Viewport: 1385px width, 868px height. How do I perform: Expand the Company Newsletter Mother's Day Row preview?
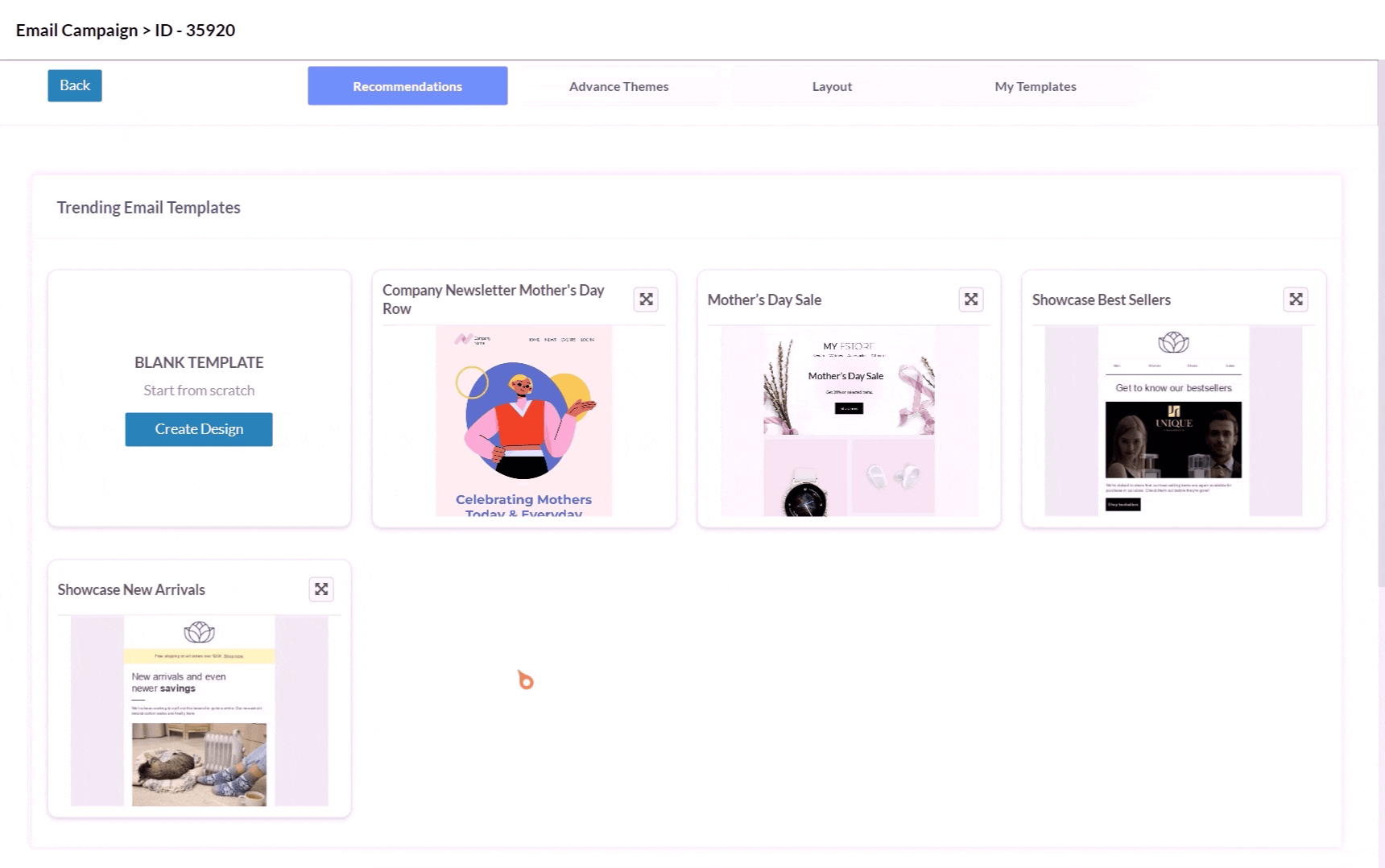click(x=646, y=300)
